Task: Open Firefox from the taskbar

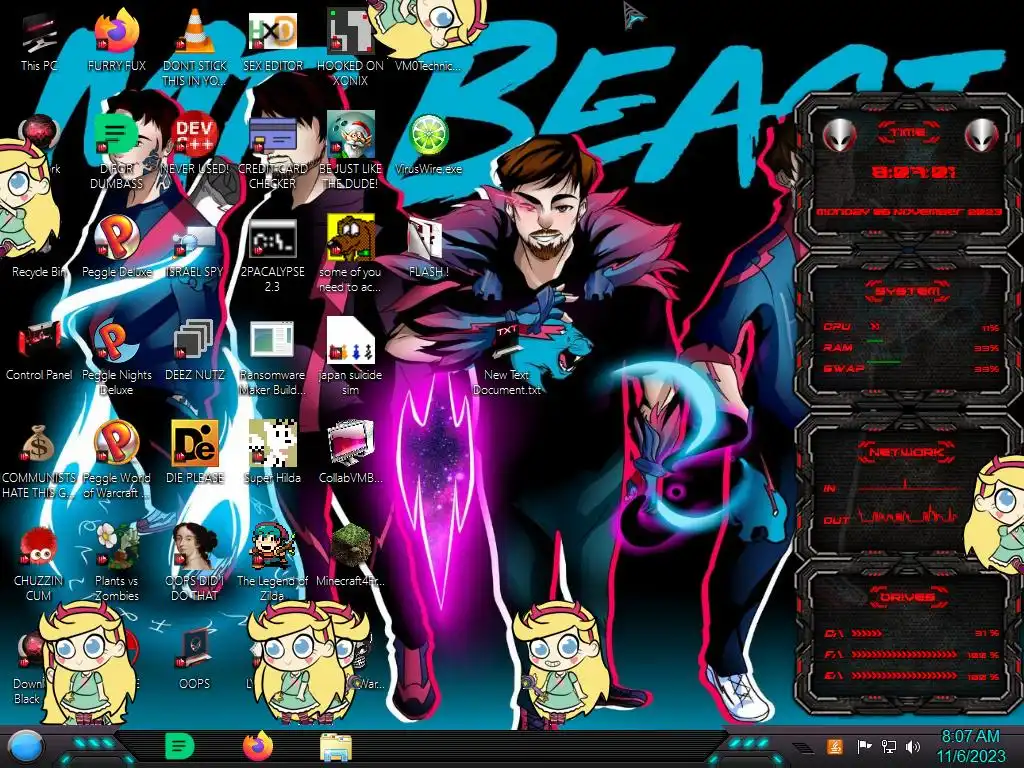Action: pos(258,746)
